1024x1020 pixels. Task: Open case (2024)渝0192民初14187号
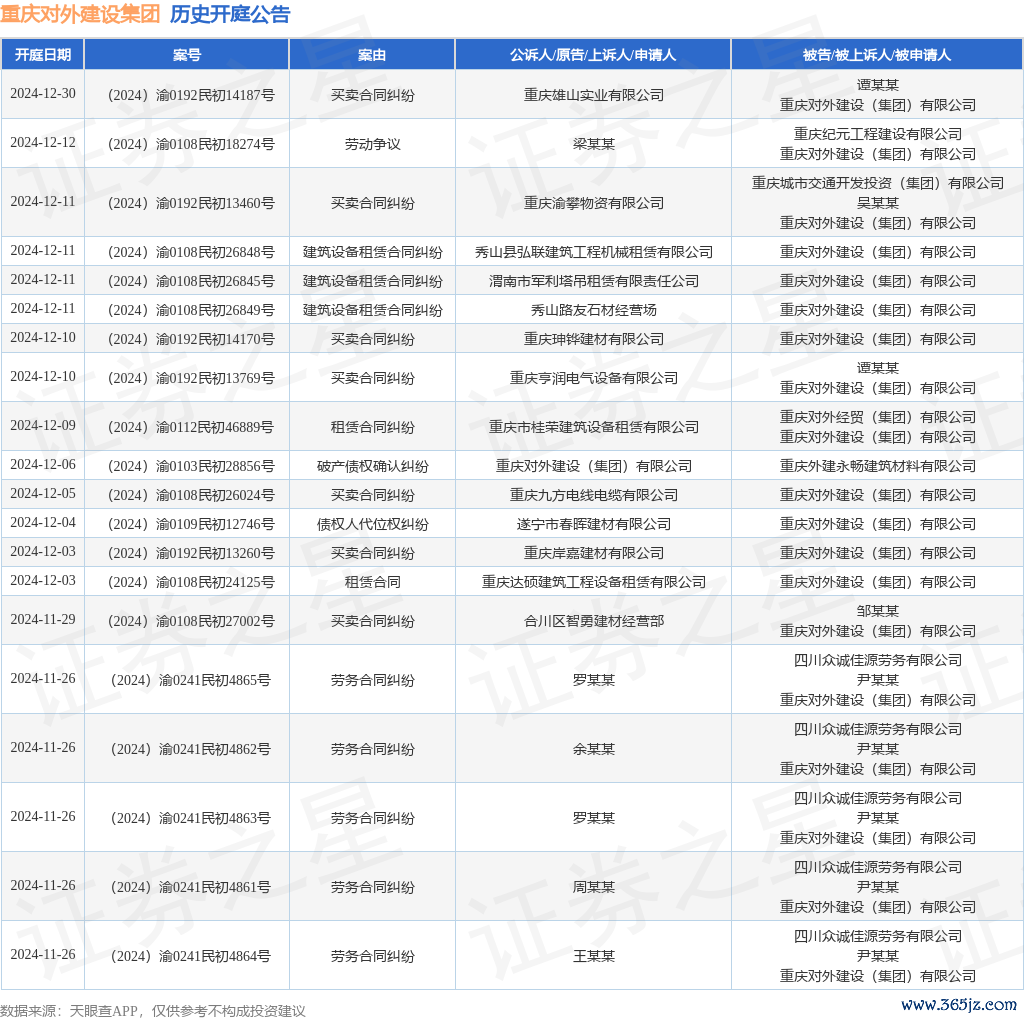coord(187,95)
